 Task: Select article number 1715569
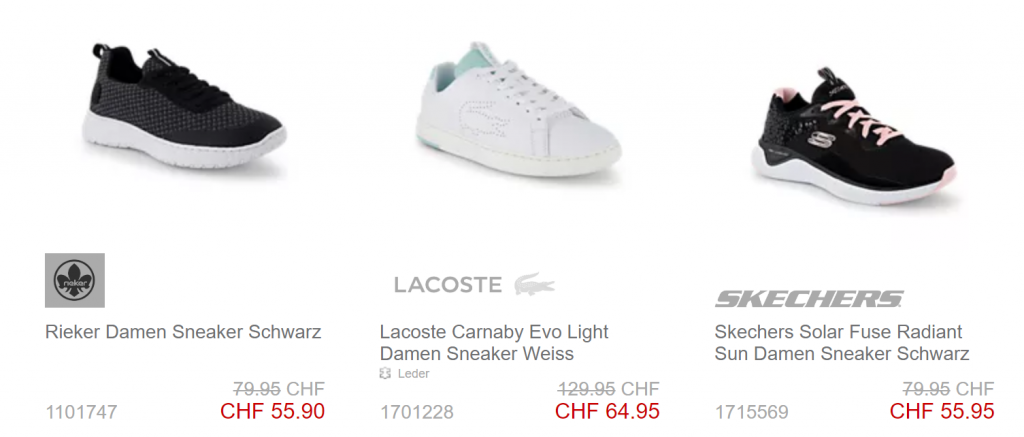[752, 412]
